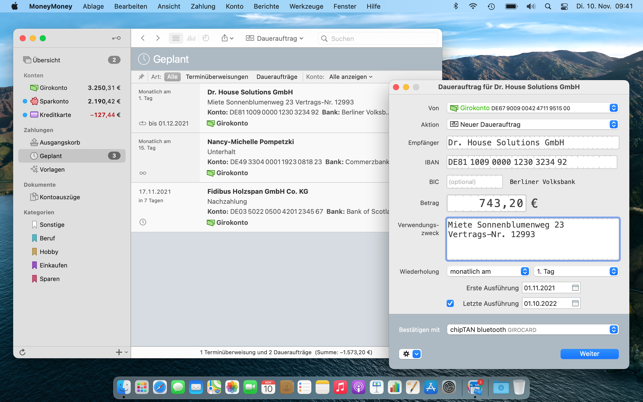Select the Alle filter
Image resolution: width=643 pixels, height=402 pixels.
tap(172, 77)
